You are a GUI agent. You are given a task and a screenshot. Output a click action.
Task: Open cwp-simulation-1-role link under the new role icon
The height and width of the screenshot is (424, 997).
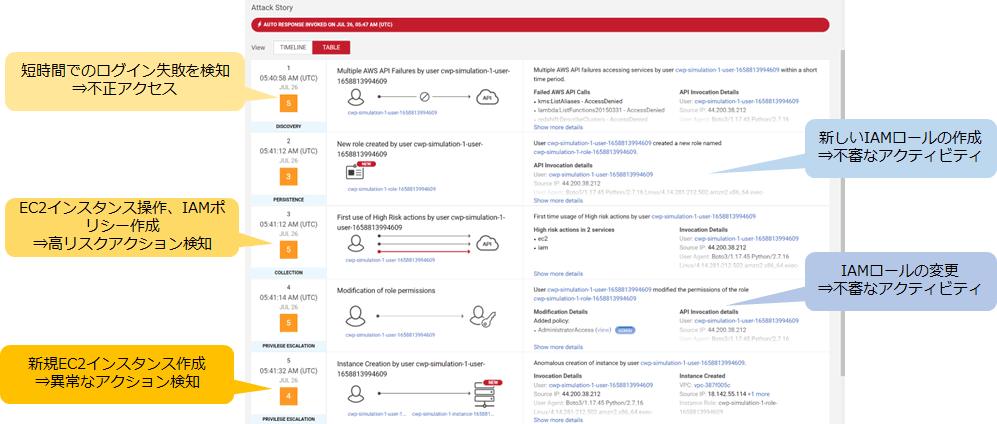tap(392, 189)
